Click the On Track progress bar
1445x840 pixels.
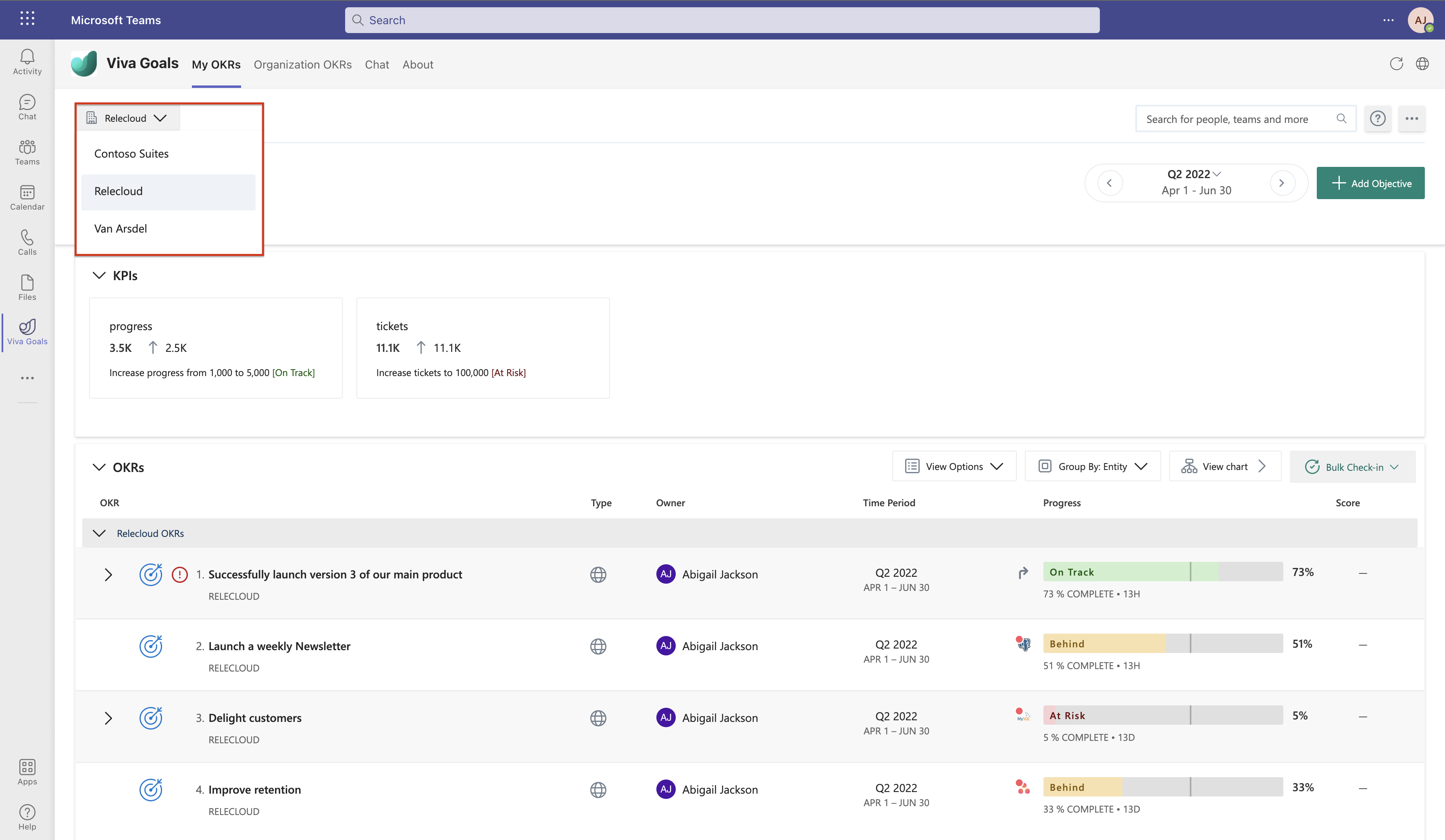coord(1163,572)
